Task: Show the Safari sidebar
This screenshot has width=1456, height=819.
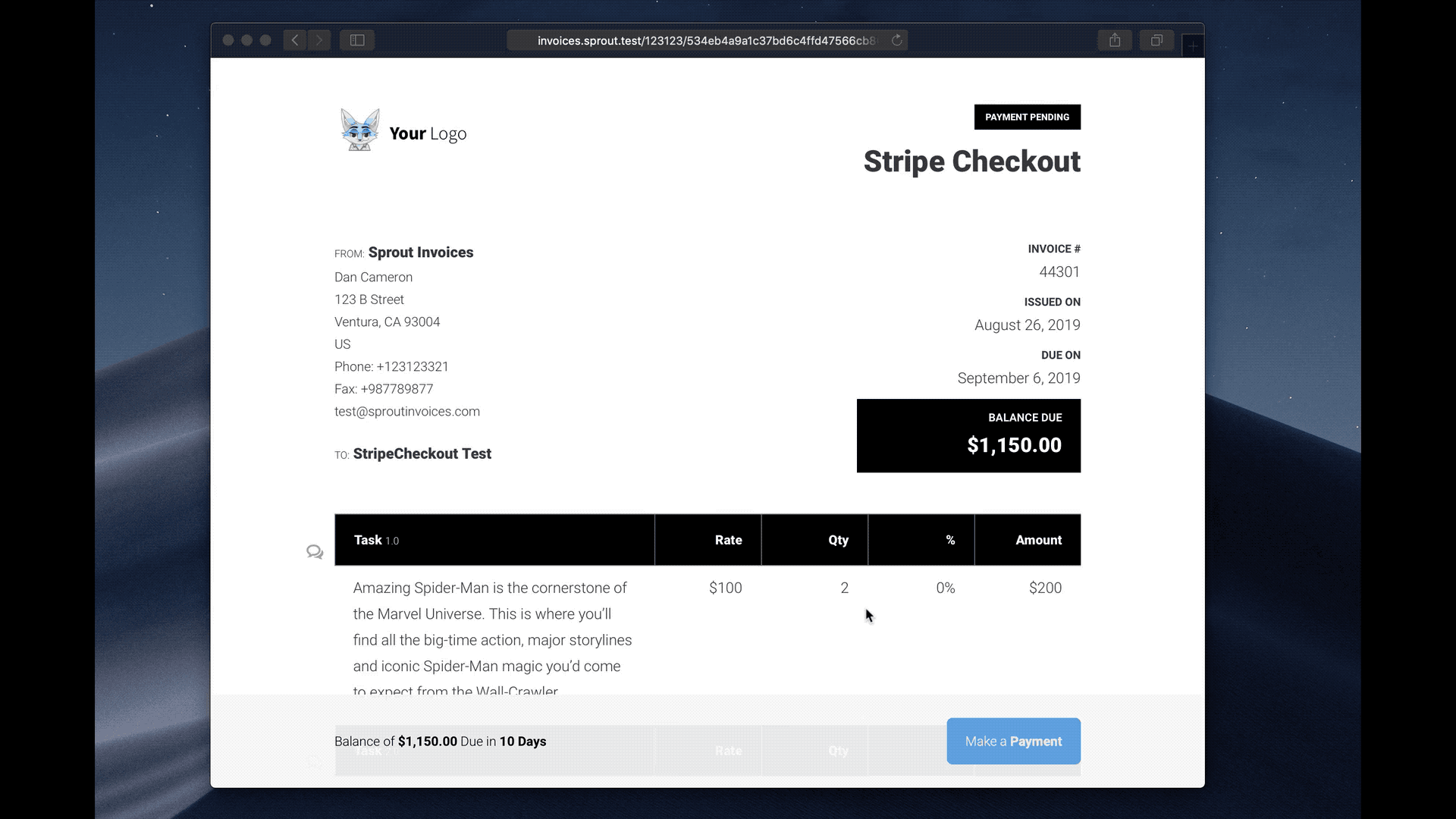Action: point(357,40)
